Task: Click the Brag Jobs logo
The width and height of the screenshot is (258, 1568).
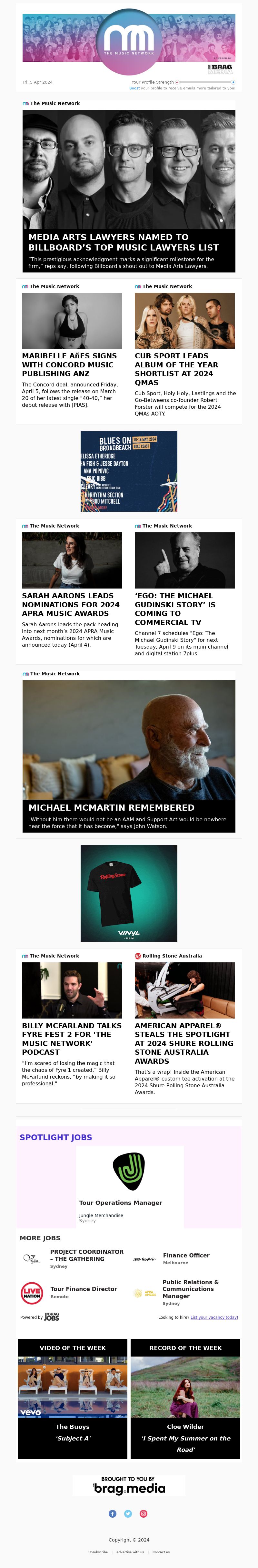Action: tap(52, 1317)
